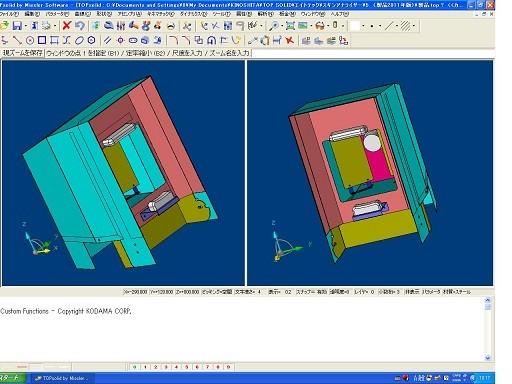Click the white color swatch in the toolbar
512x384 pixels.
pos(355,26)
